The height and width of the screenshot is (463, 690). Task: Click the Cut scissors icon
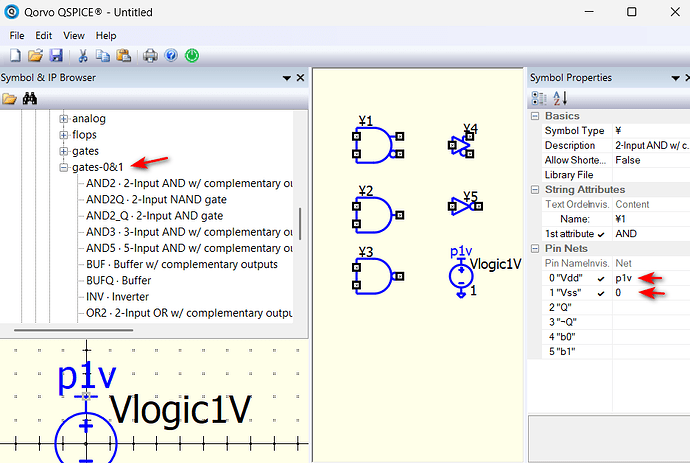tap(84, 54)
